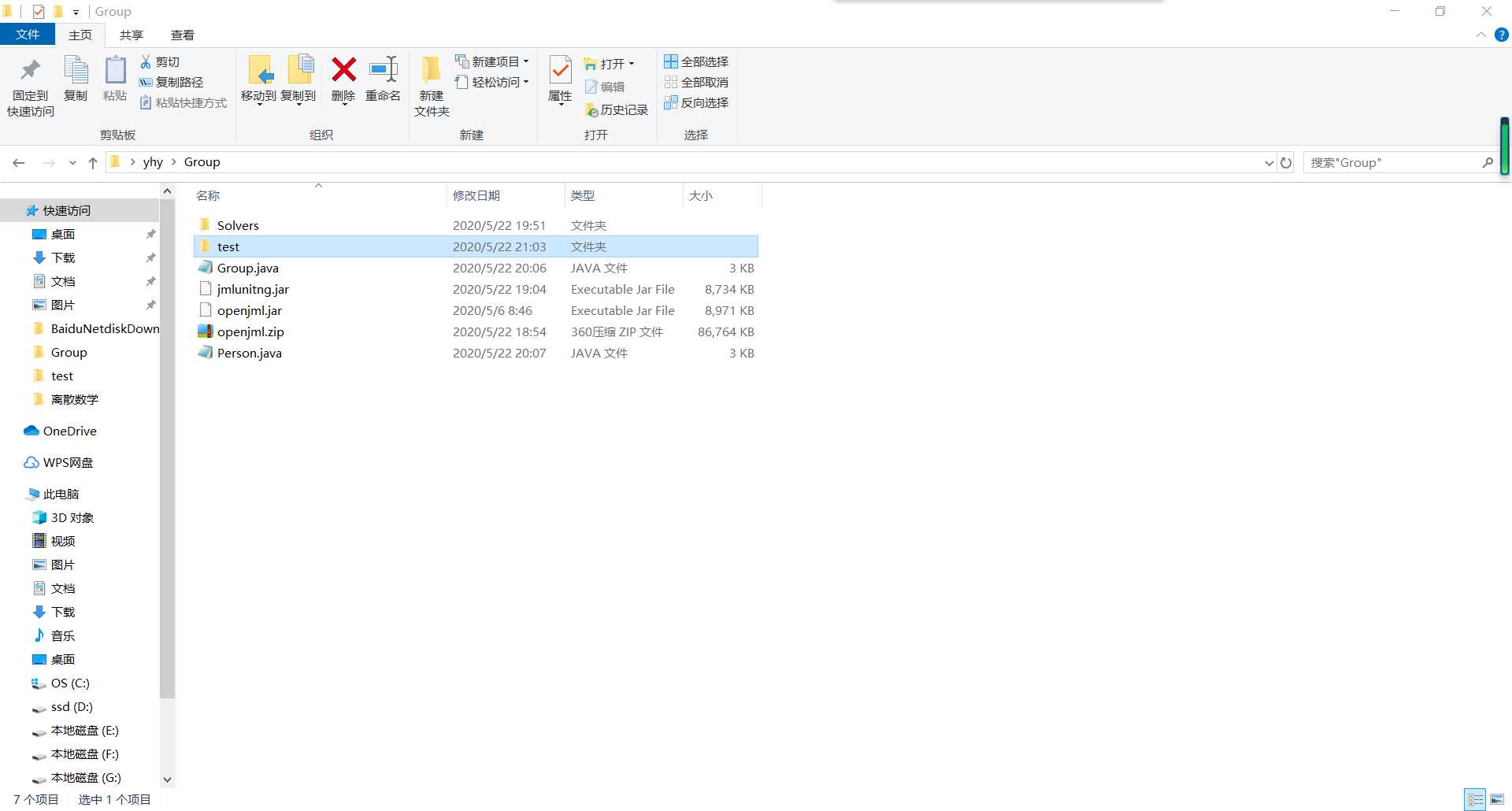Image resolution: width=1512 pixels, height=811 pixels.
Task: Click the search Group input field
Action: point(1392,162)
